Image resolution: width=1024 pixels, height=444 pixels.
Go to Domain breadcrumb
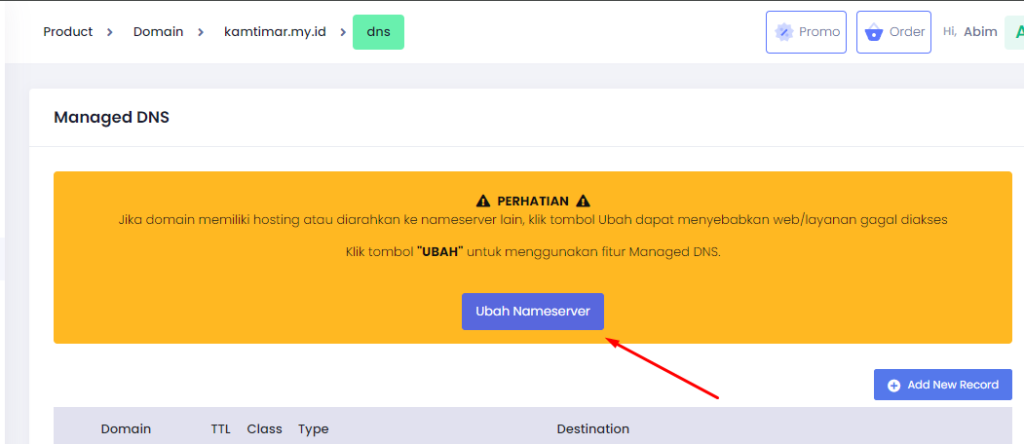(x=158, y=32)
